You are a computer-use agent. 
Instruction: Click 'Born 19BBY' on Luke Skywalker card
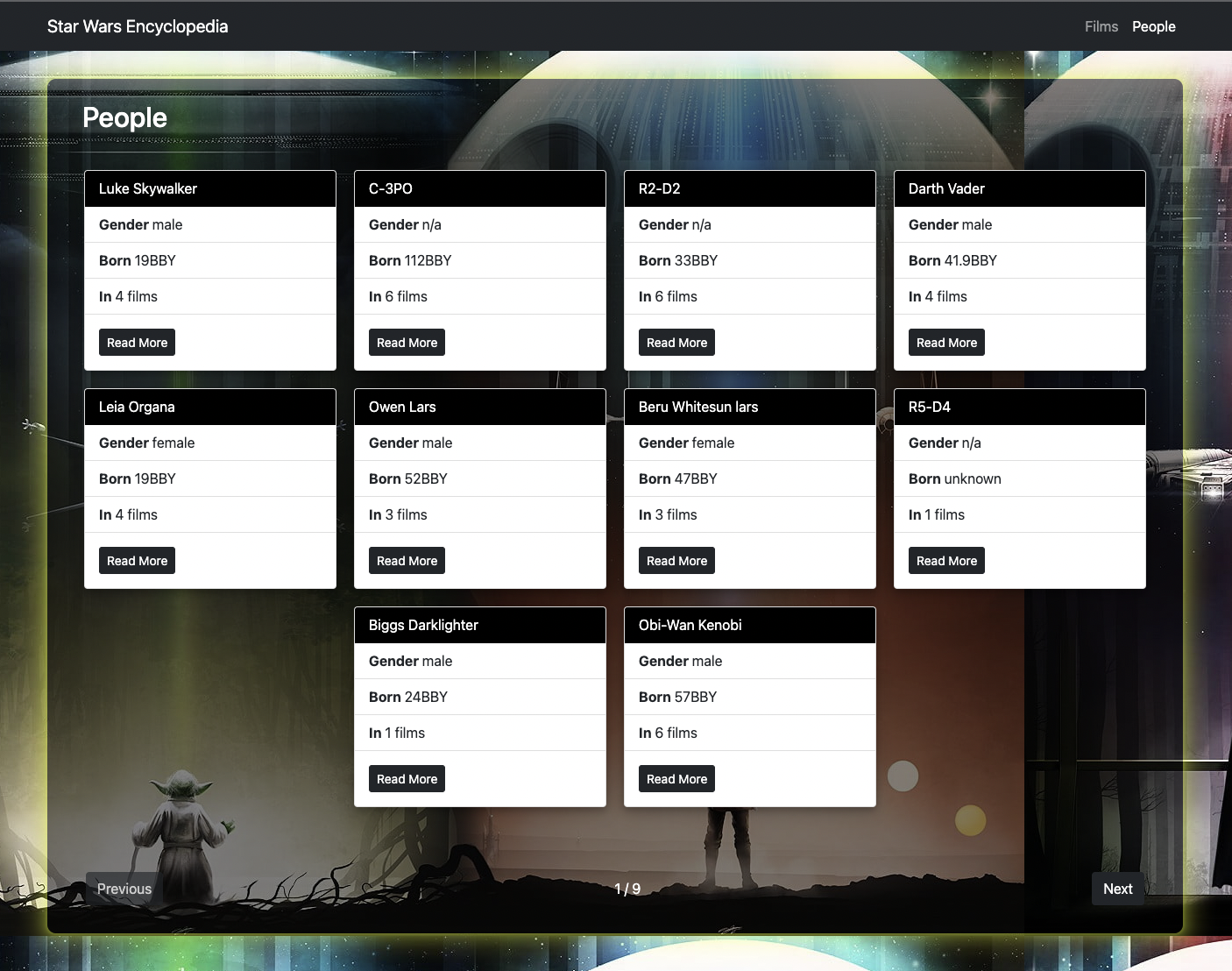(x=210, y=260)
